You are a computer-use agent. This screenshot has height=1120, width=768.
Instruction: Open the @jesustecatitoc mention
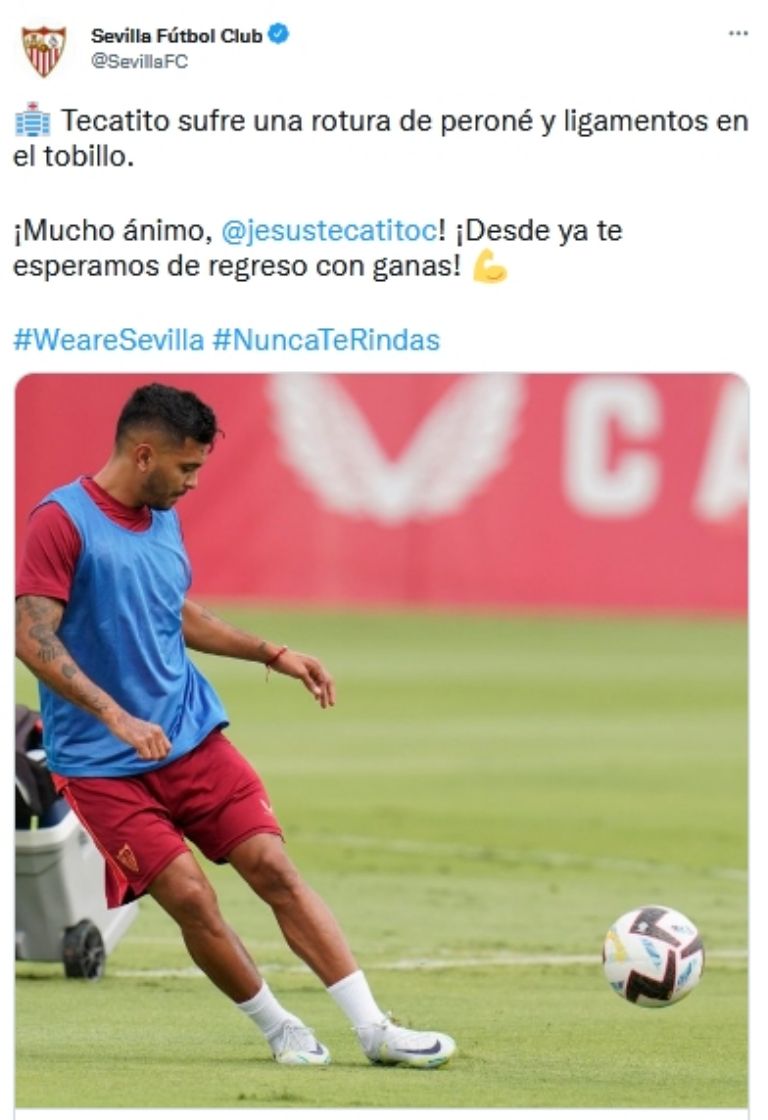tap(329, 231)
